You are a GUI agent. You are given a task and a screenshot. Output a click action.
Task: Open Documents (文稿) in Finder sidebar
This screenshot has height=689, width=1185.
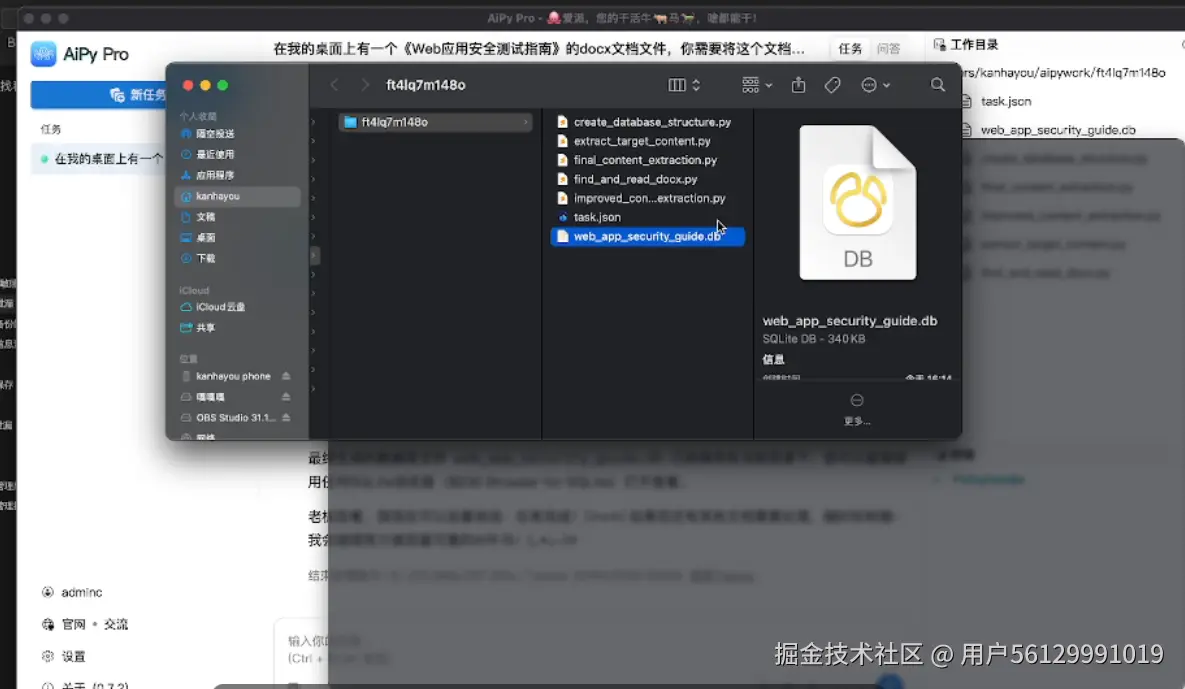pyautogui.click(x=236, y=217)
